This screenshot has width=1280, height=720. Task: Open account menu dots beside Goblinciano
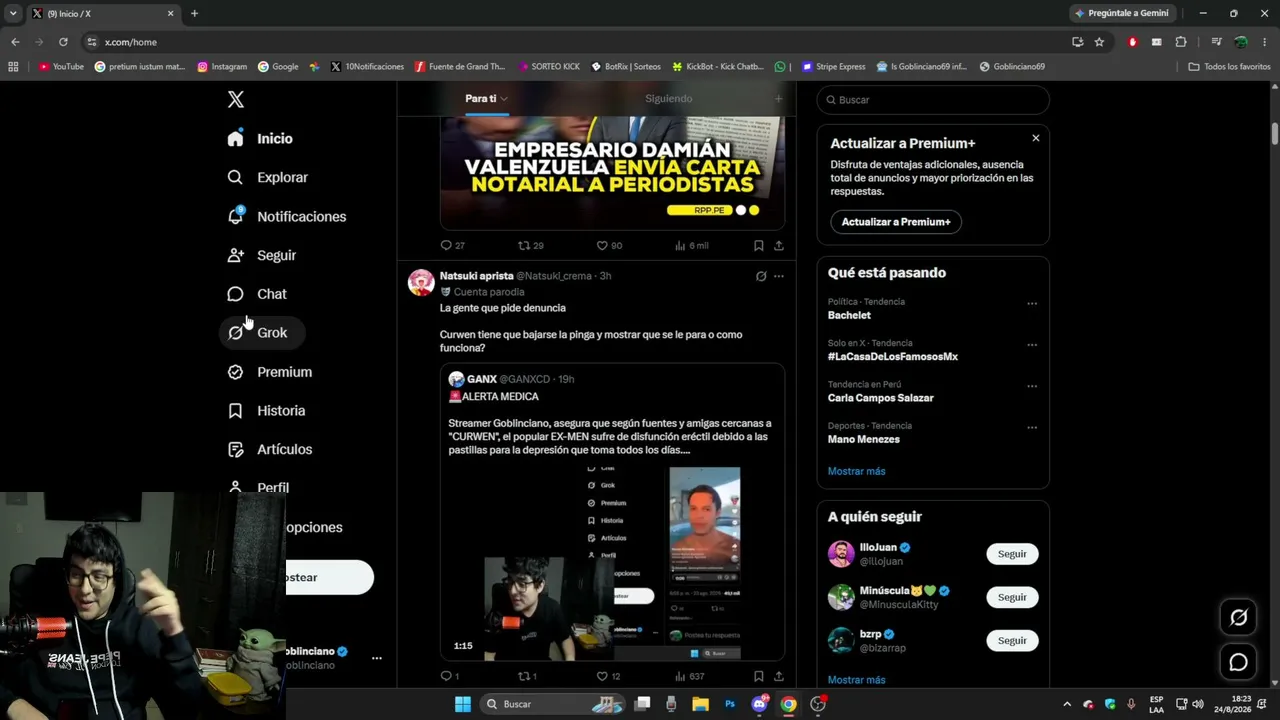pos(376,658)
